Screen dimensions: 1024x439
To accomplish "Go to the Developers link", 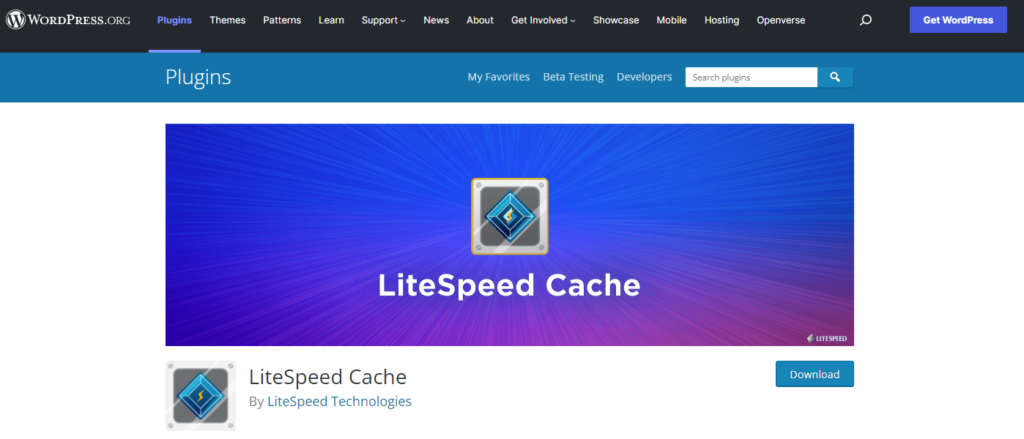I will tap(644, 77).
